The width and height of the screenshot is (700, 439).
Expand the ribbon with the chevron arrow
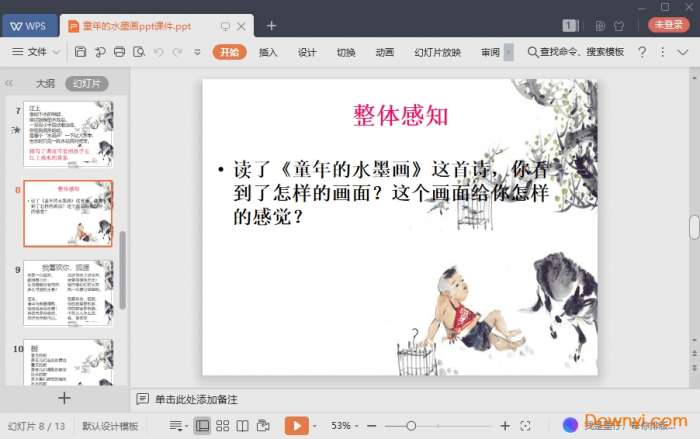(683, 52)
